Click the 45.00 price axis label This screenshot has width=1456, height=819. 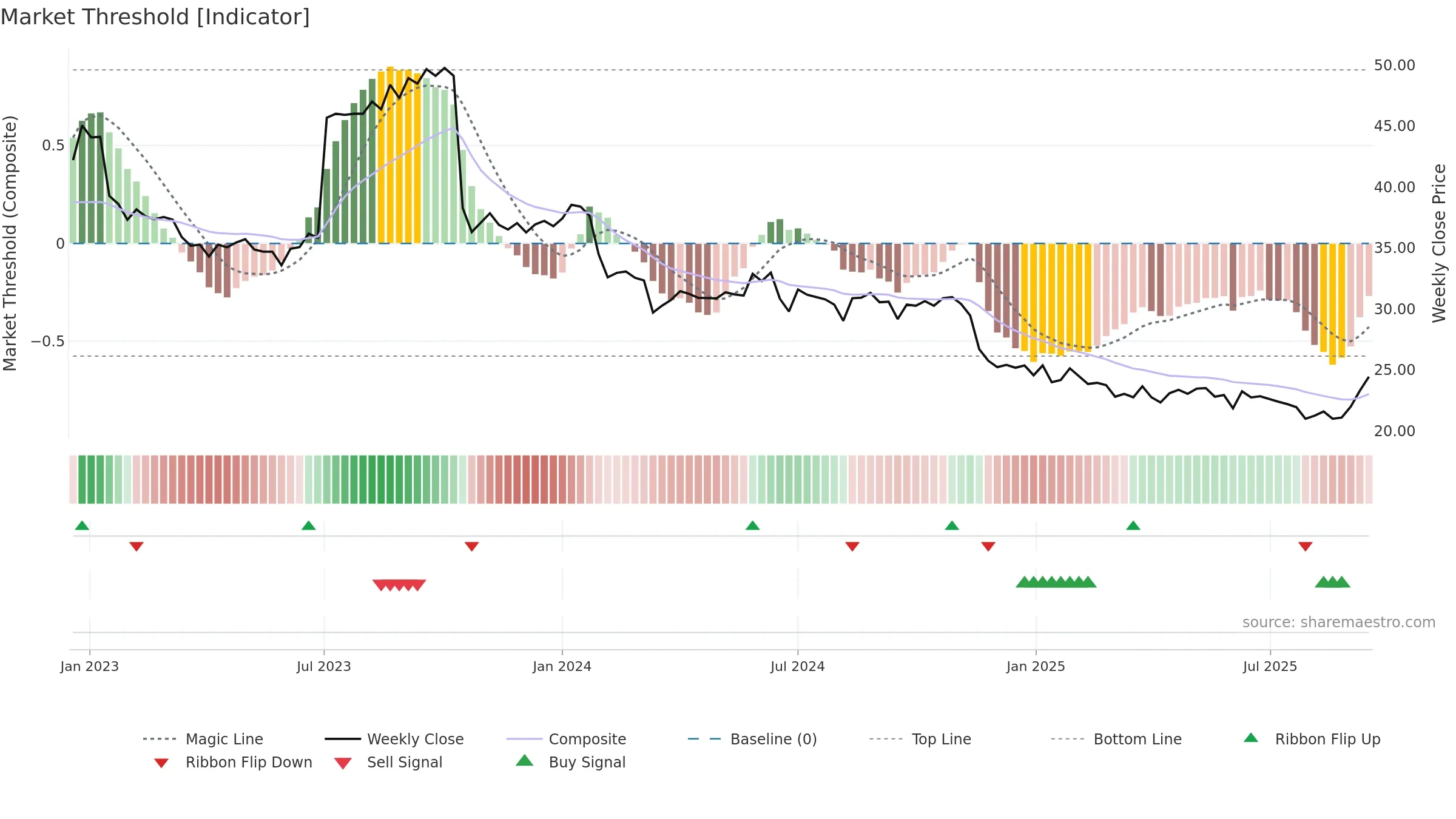(x=1395, y=126)
